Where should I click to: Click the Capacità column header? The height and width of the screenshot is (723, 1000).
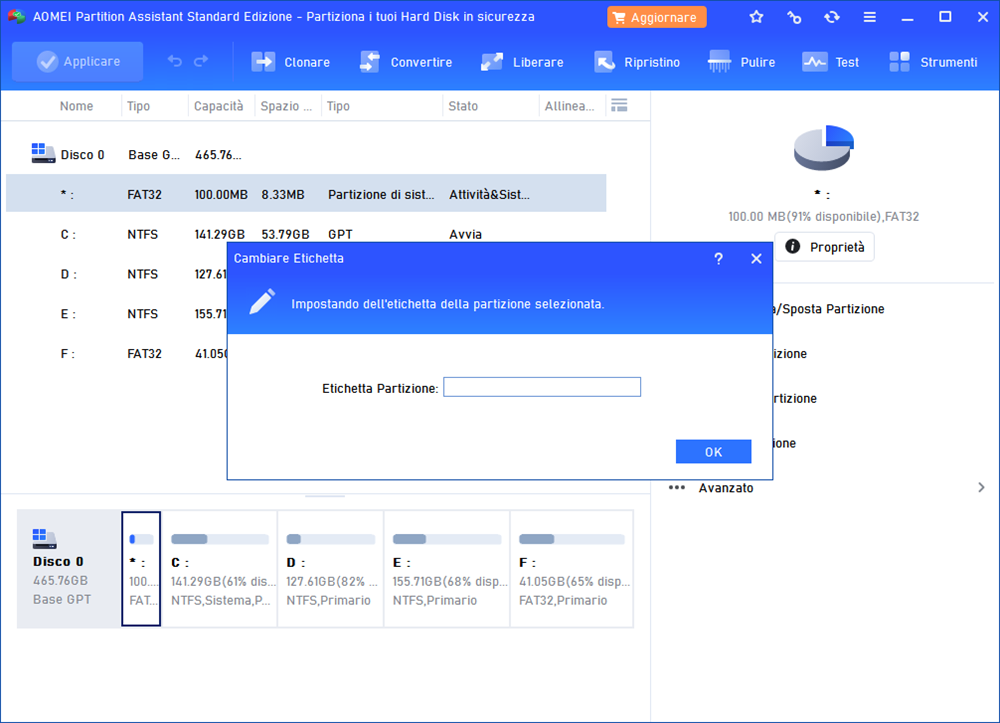(x=219, y=106)
